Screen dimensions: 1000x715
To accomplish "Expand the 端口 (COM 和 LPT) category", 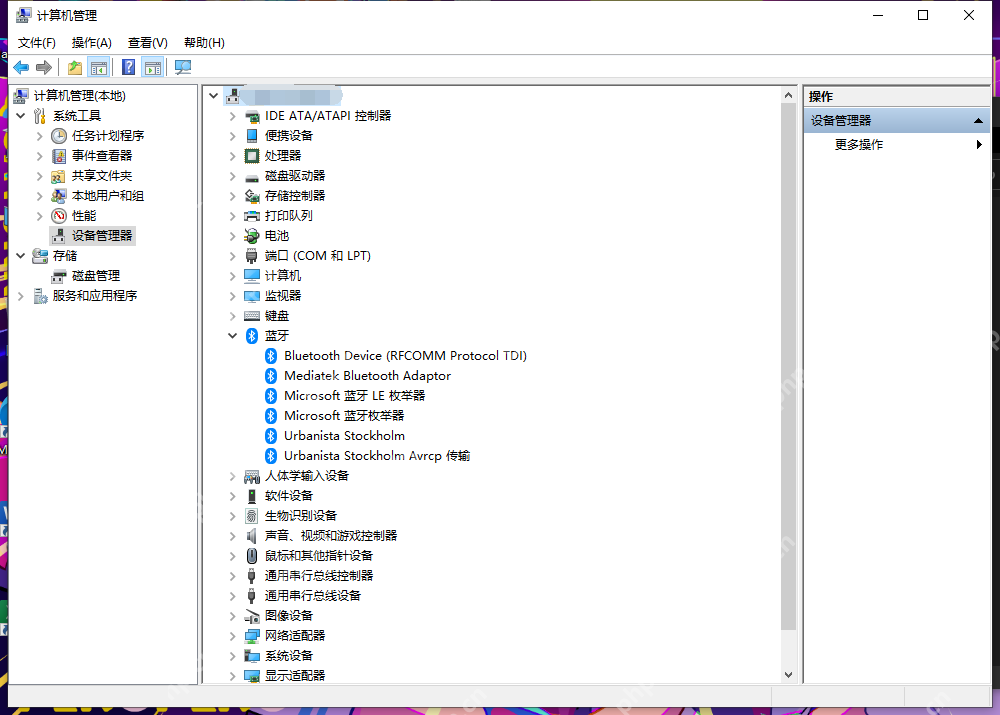I will [232, 256].
